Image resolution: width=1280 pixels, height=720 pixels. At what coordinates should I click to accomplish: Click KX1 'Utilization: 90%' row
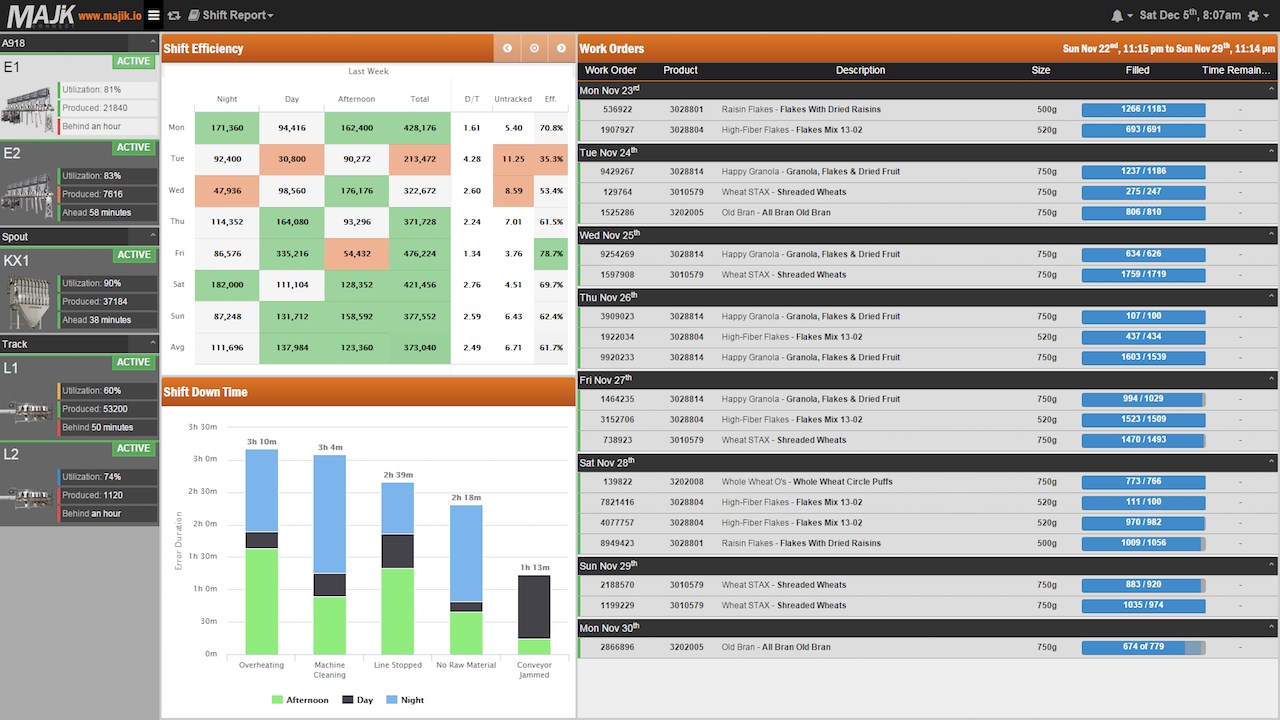(x=108, y=284)
